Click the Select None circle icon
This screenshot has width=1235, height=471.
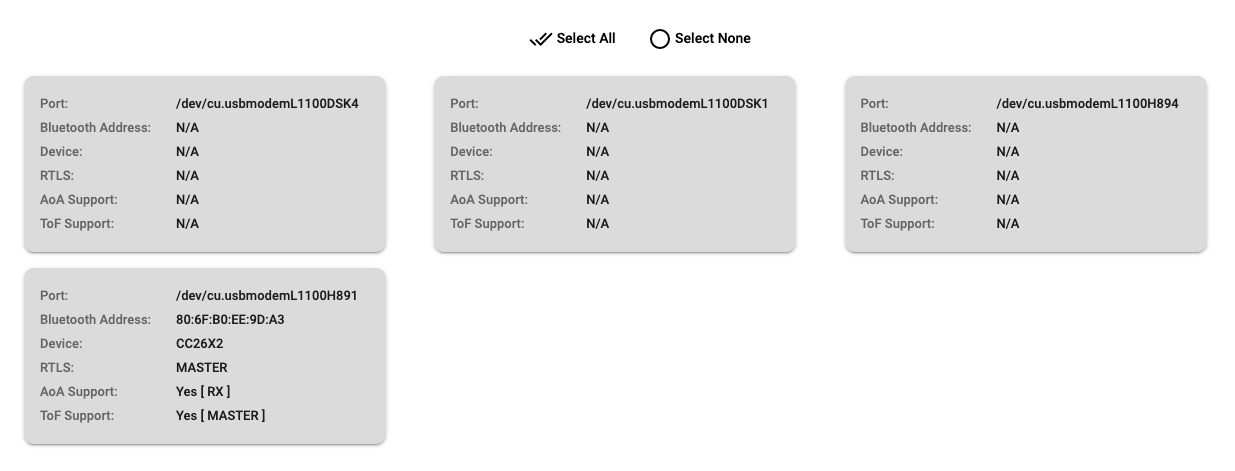pos(660,39)
